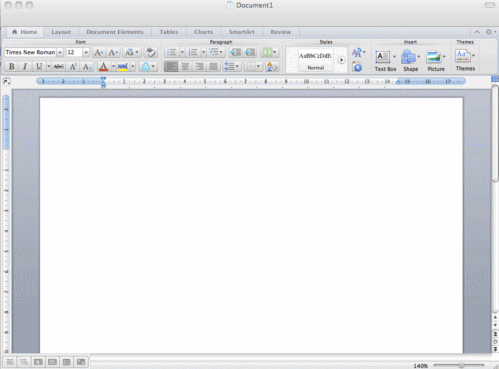This screenshot has width=499, height=369.
Task: Center the text
Action: pyautogui.click(x=185, y=67)
